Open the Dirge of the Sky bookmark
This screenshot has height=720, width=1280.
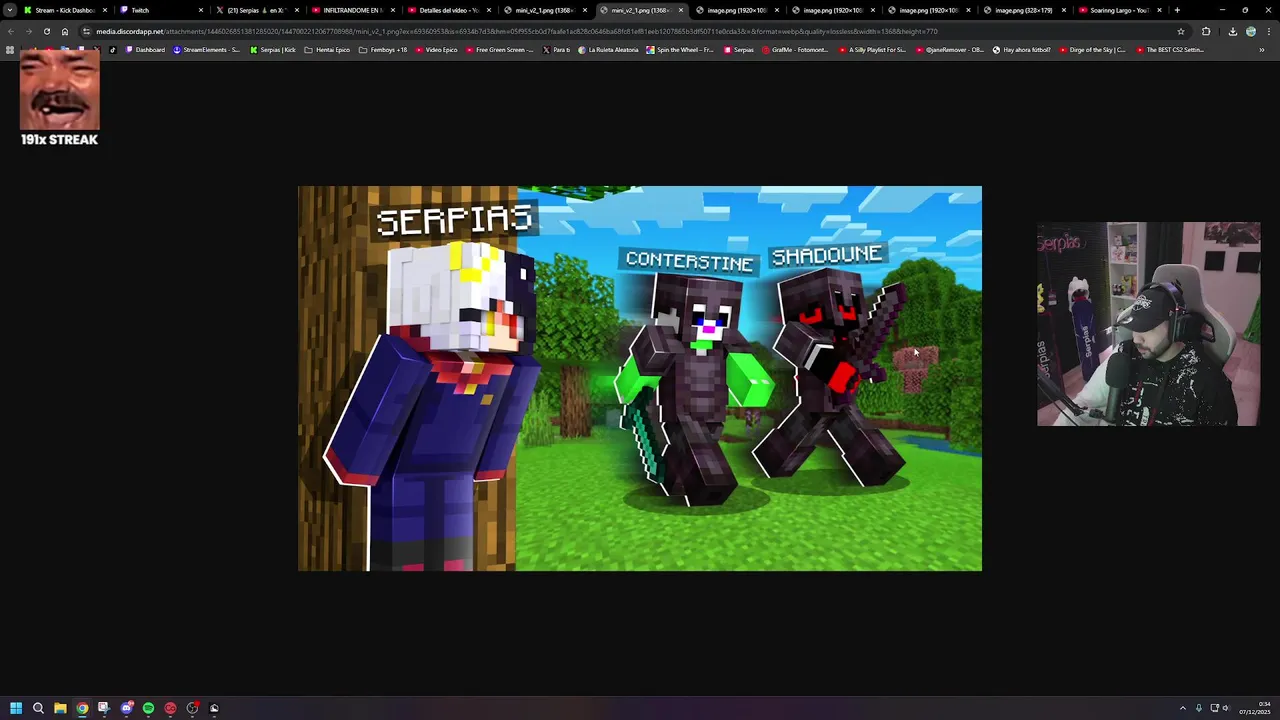(1092, 49)
